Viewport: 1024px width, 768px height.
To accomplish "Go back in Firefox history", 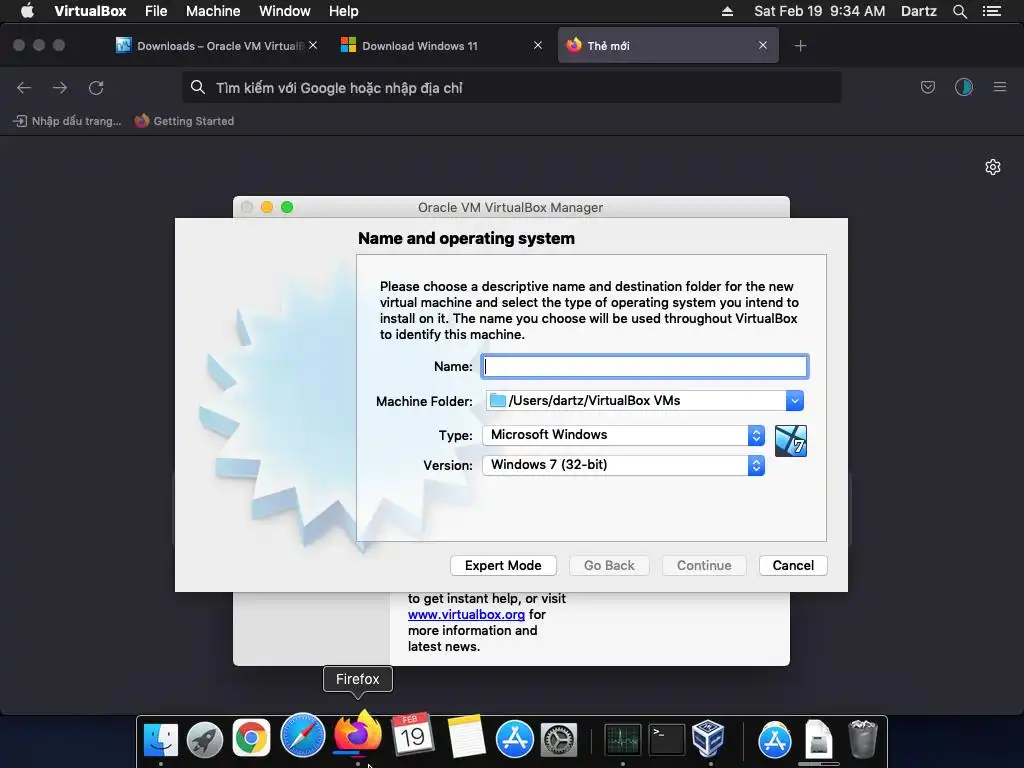I will point(24,88).
